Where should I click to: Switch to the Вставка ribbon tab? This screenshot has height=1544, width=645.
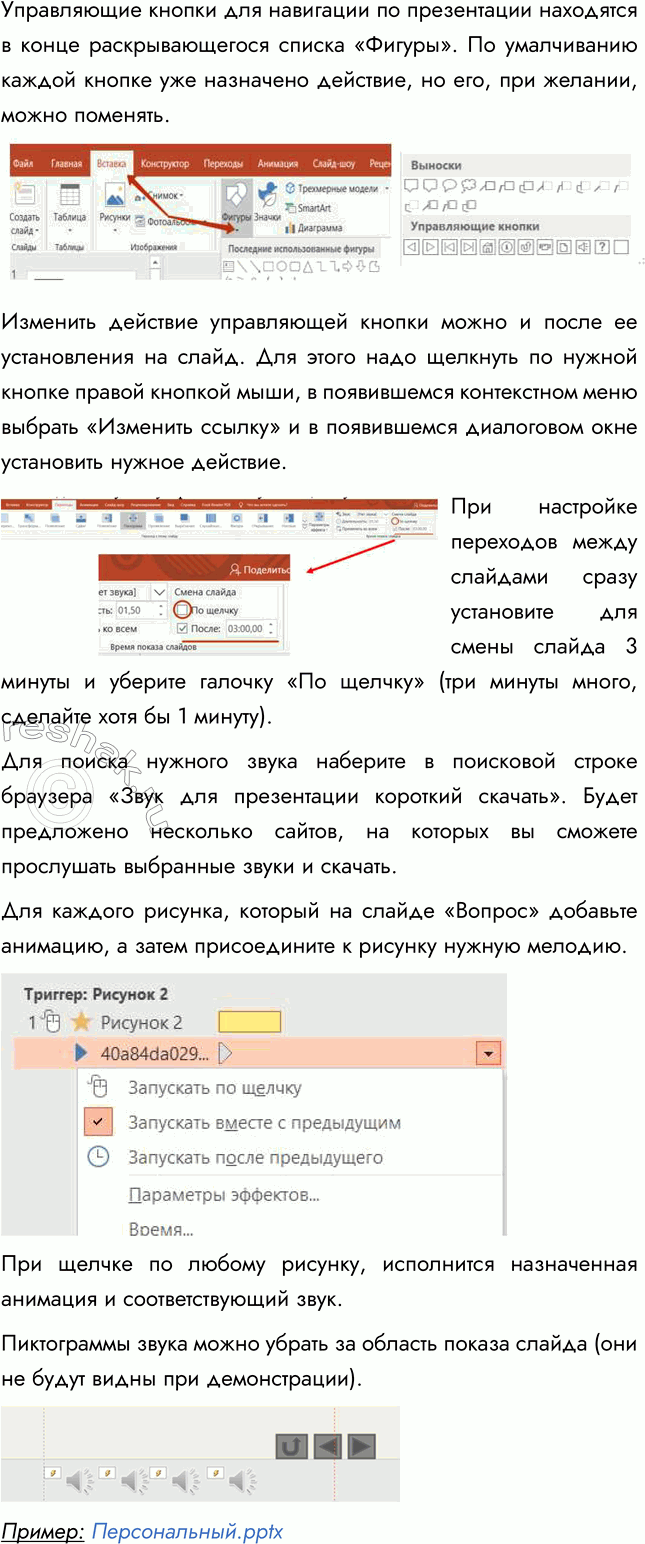111,164
